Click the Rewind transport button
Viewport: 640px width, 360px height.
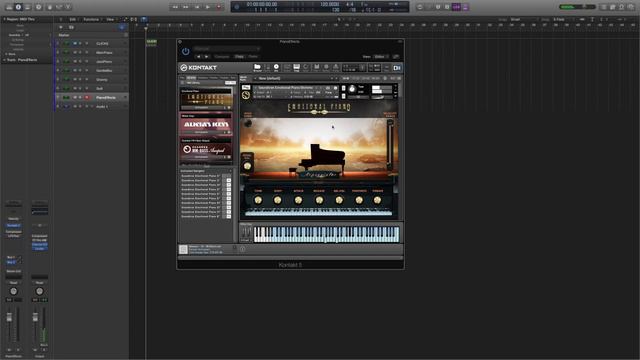(x=175, y=7)
